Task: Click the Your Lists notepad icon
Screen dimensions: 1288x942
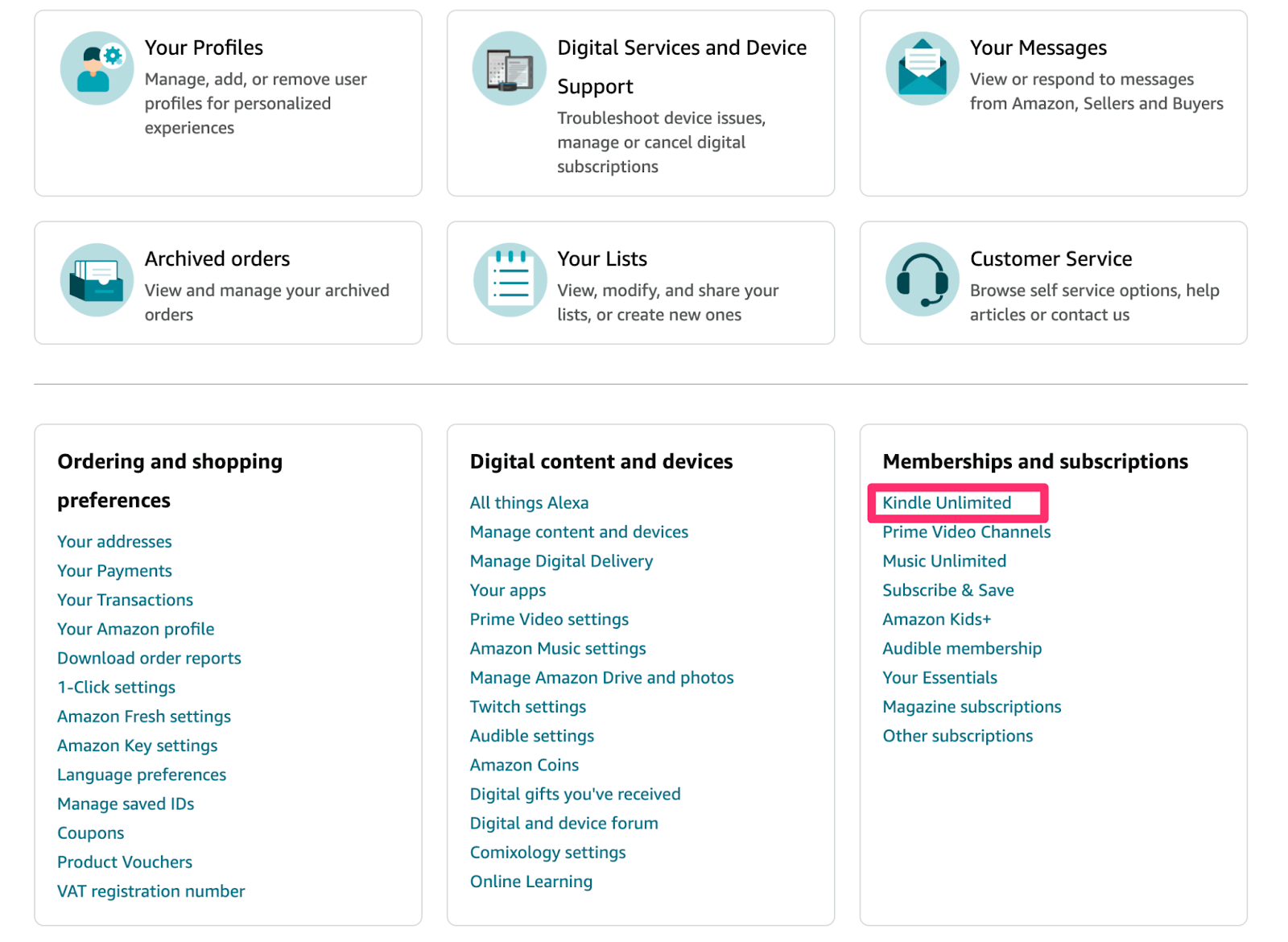Action: click(510, 279)
